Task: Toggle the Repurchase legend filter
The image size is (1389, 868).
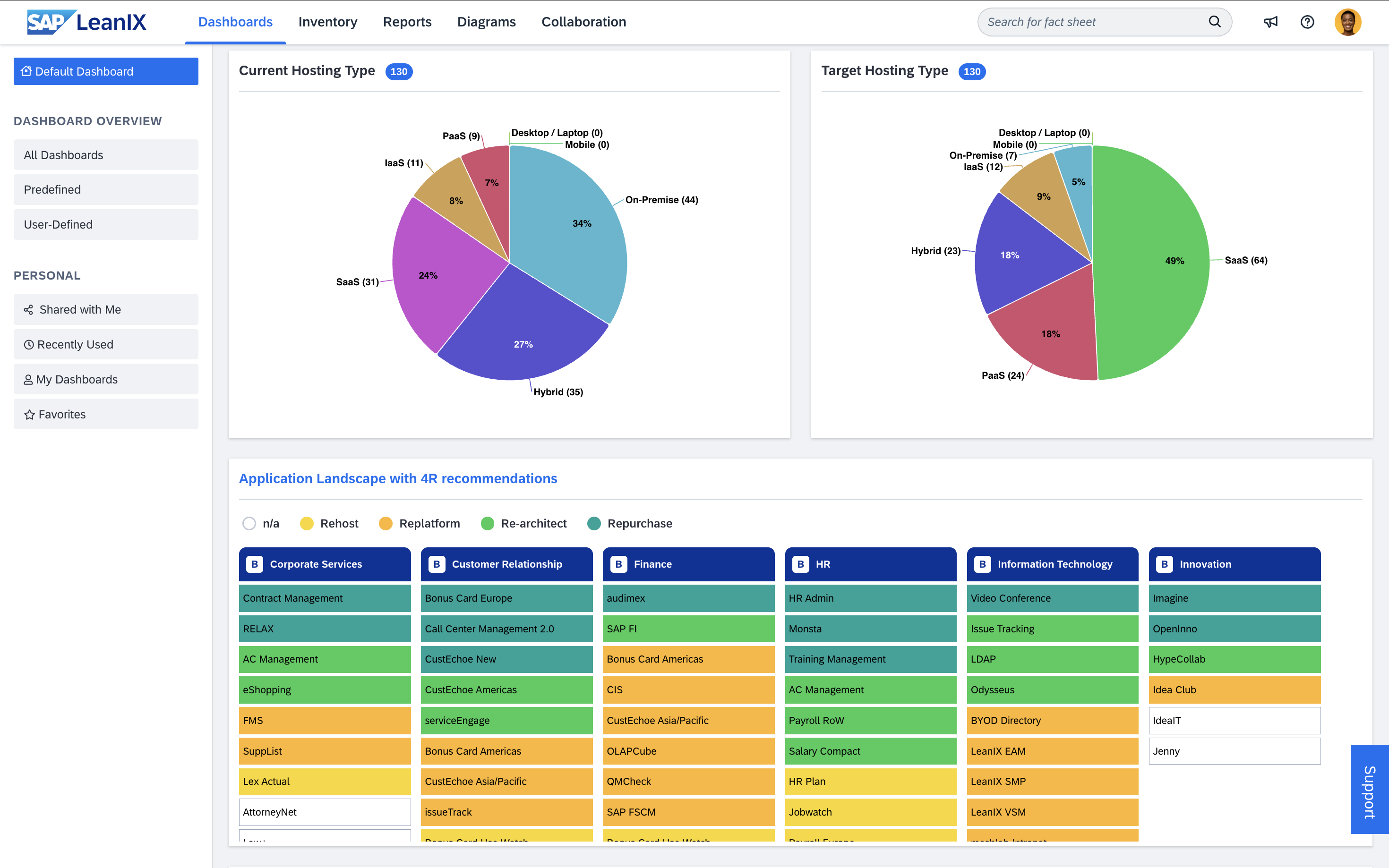Action: click(594, 523)
